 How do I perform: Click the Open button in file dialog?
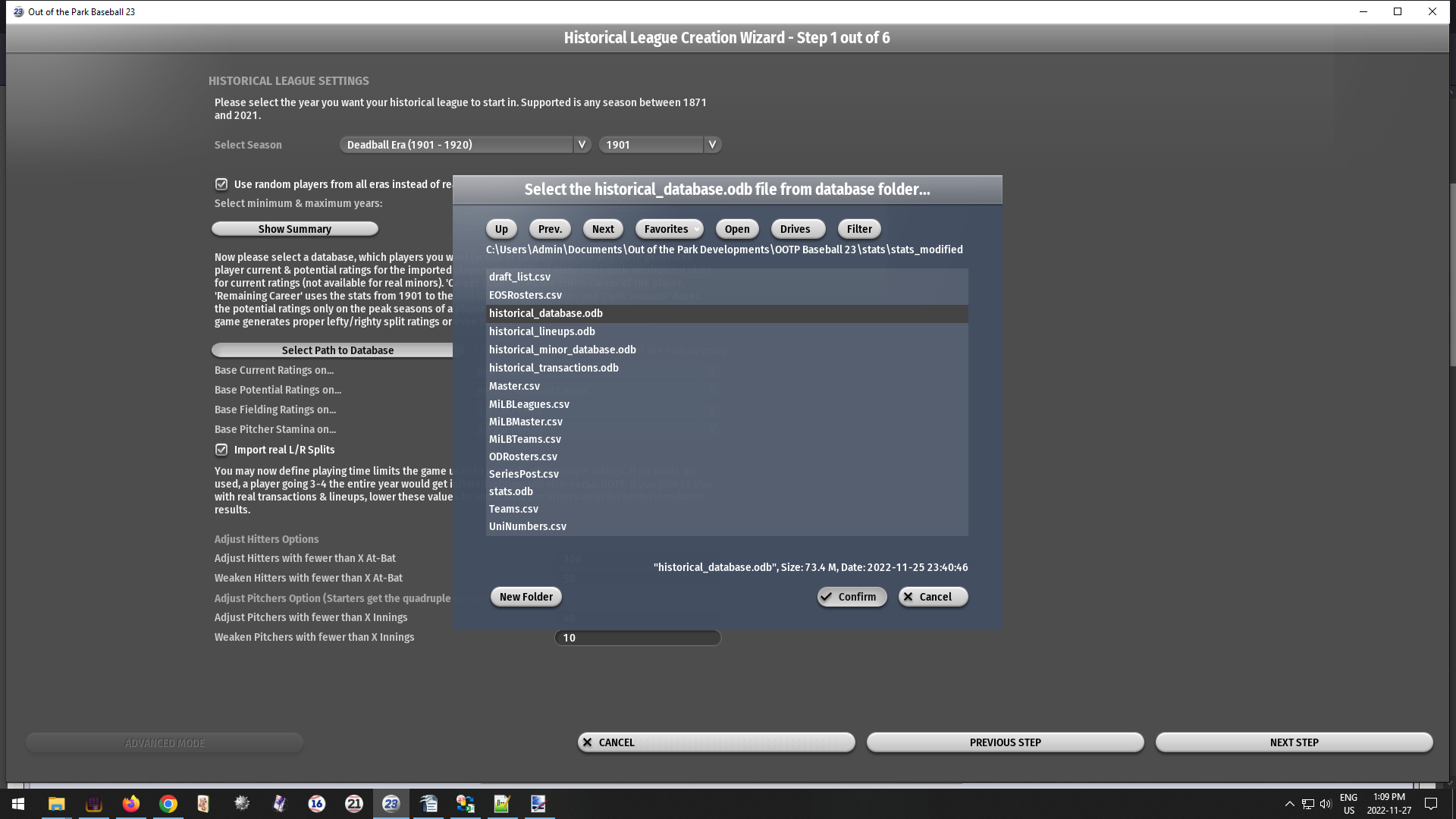point(736,229)
